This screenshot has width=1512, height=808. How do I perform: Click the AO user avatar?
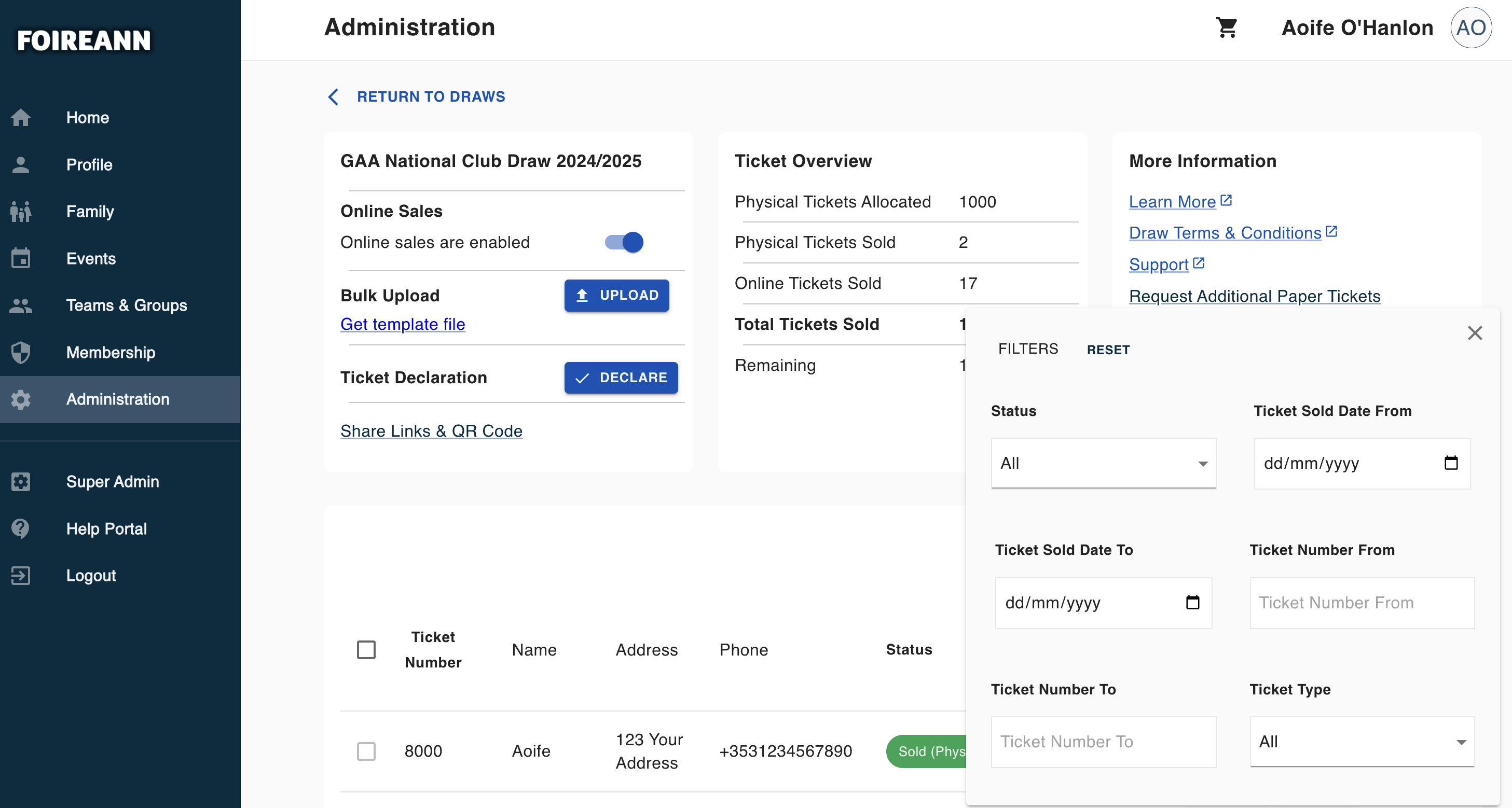click(1470, 27)
